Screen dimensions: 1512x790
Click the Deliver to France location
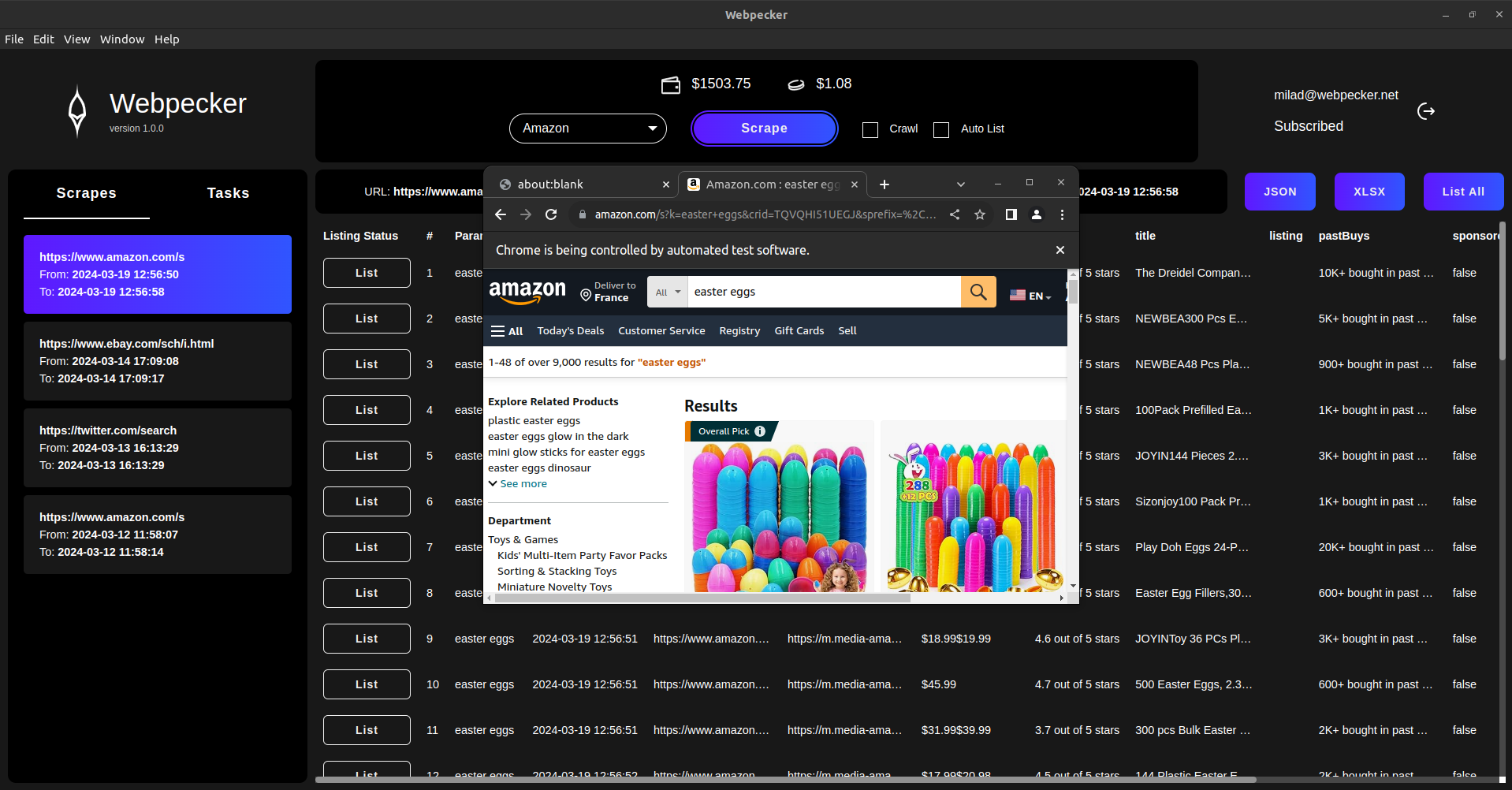coord(608,292)
